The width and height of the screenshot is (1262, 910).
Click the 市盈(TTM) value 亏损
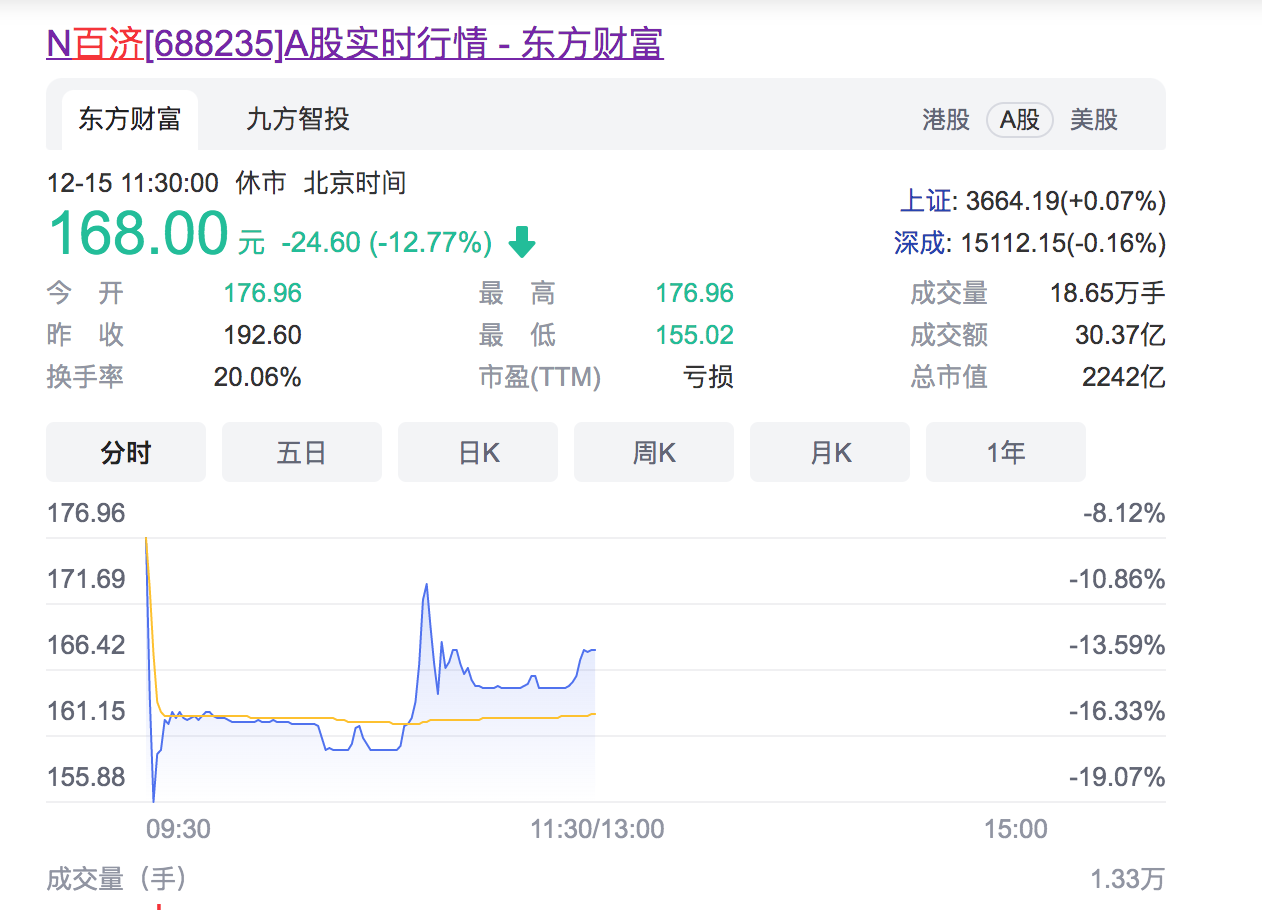708,377
